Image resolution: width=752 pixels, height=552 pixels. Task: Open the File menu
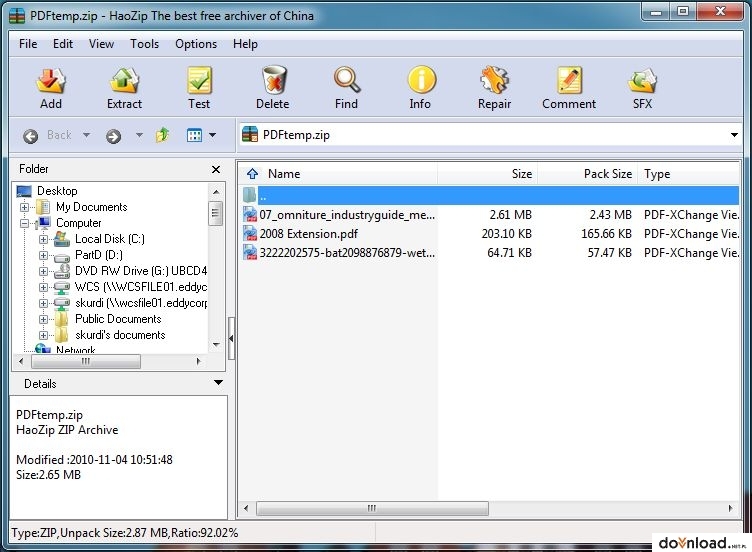coord(28,44)
